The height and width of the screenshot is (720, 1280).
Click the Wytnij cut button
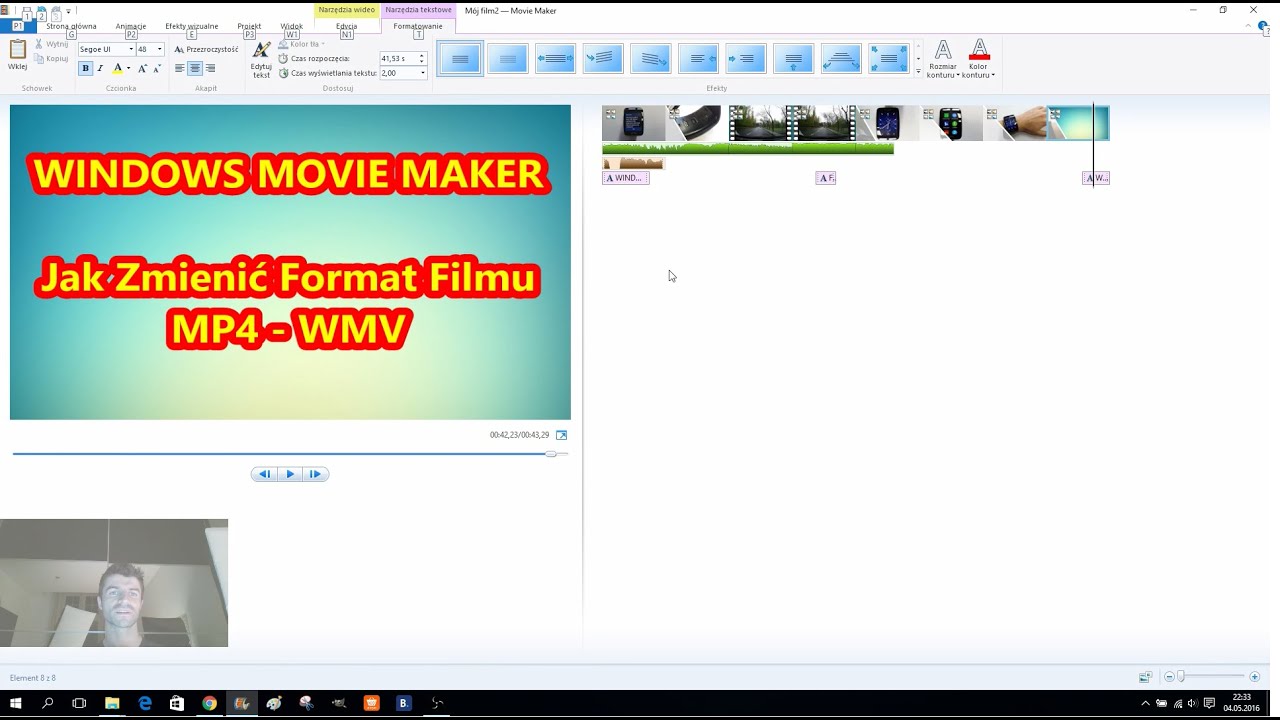click(x=52, y=44)
